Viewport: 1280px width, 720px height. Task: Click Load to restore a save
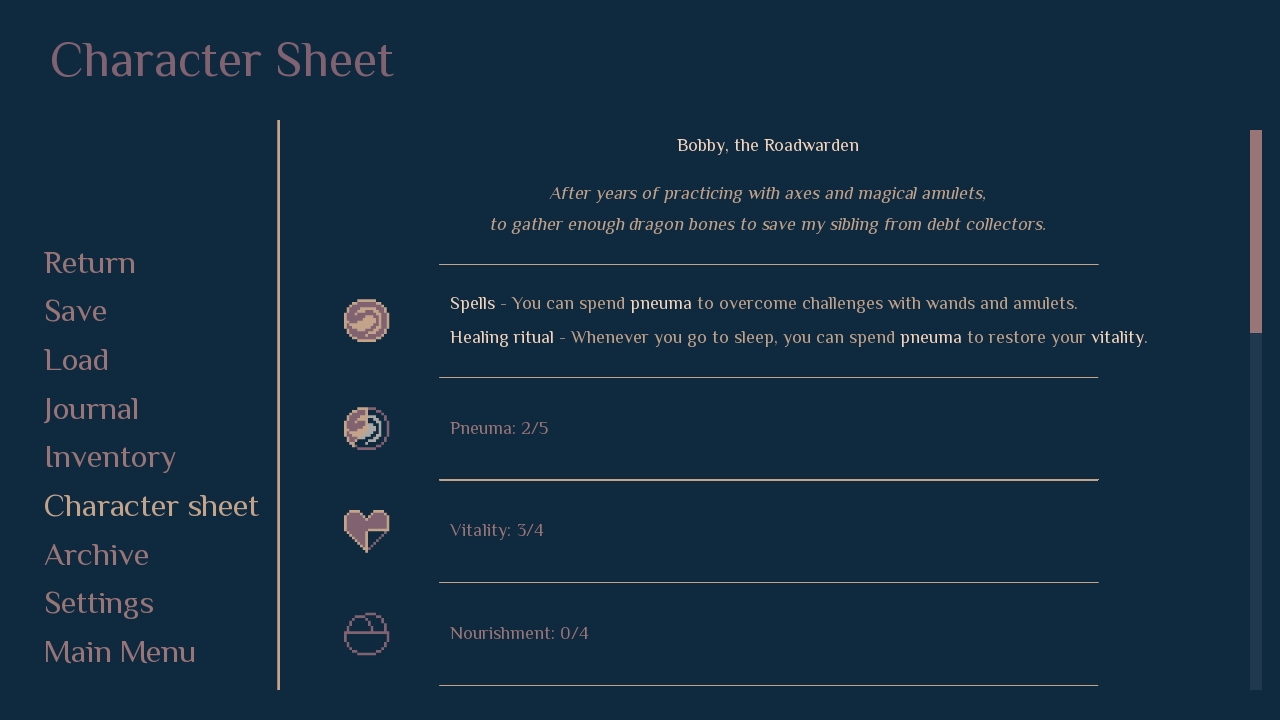pos(76,359)
